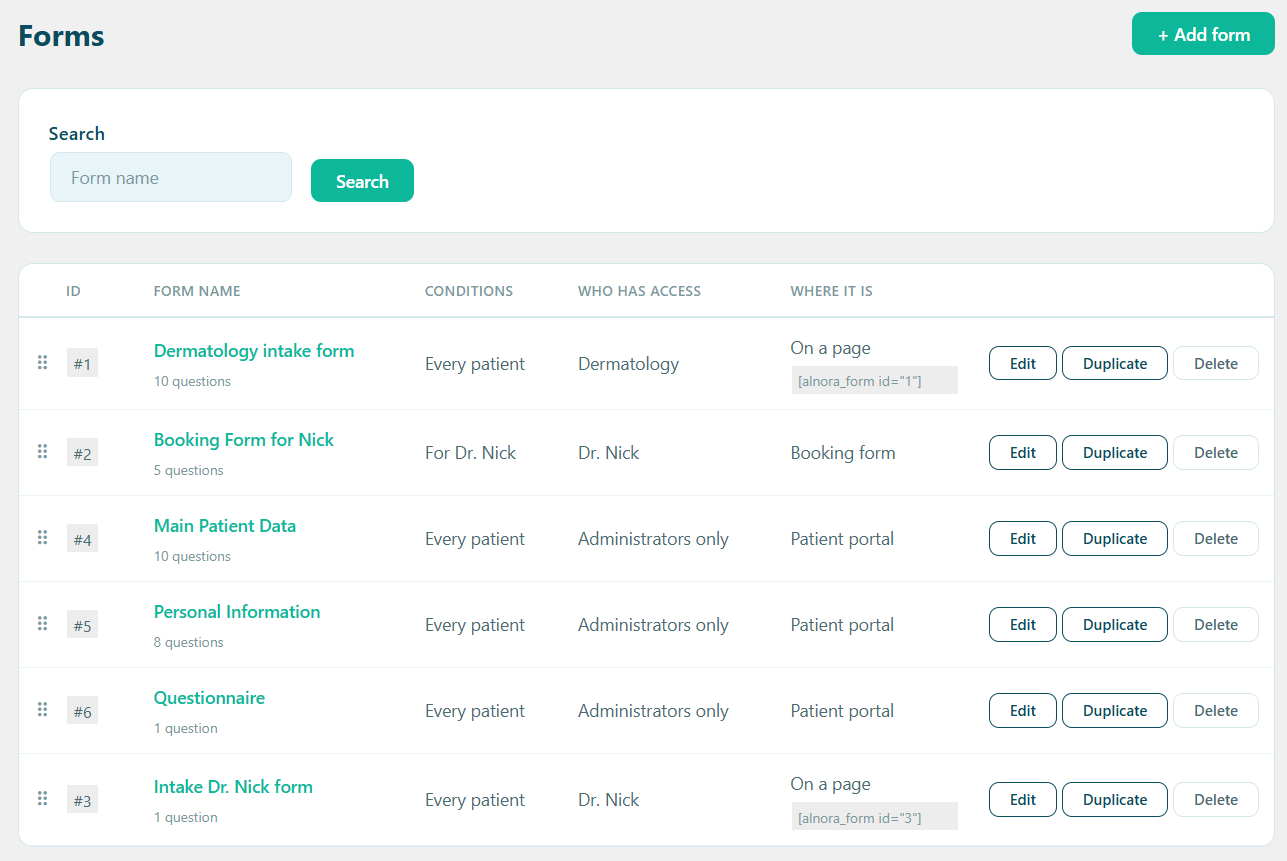Click the #4 ID badge
1287x861 pixels.
[82, 539]
